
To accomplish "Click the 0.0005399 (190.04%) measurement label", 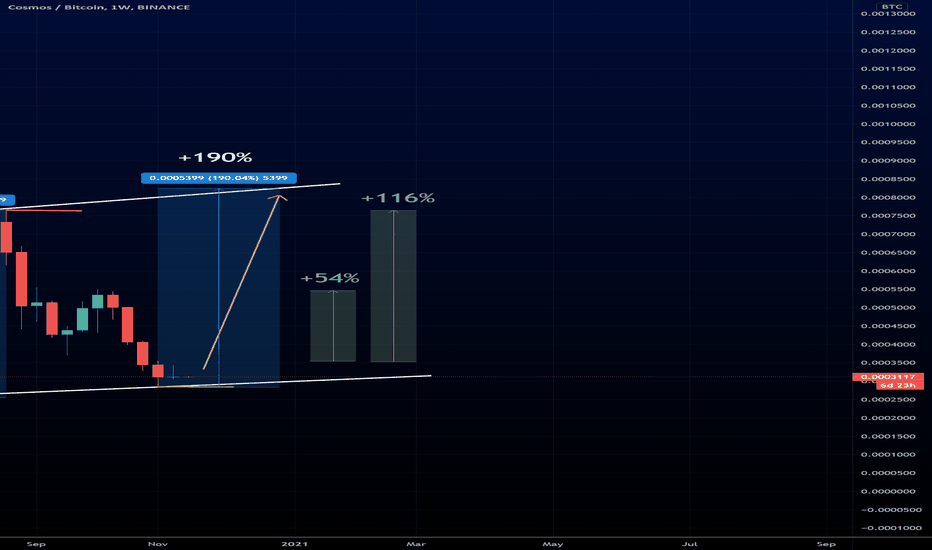I will (219, 178).
